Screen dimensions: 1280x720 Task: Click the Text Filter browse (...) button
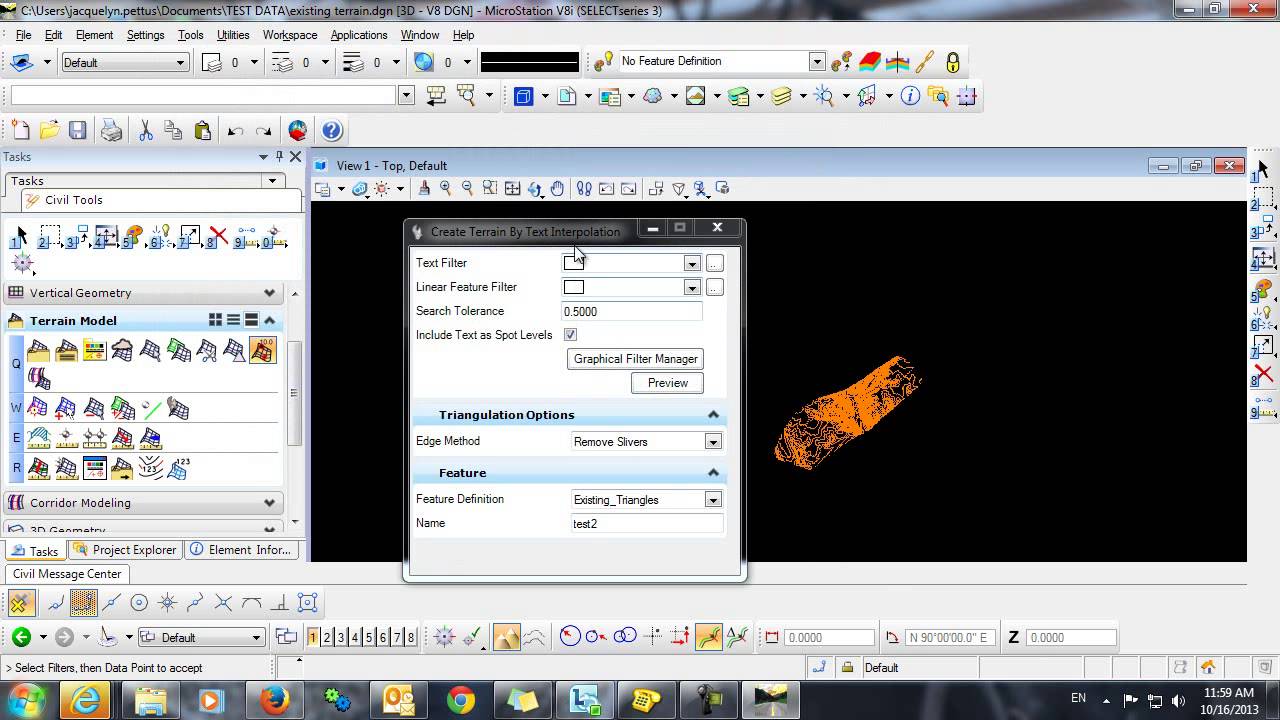714,263
